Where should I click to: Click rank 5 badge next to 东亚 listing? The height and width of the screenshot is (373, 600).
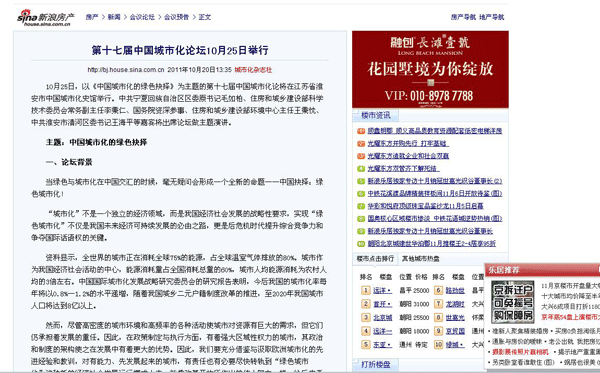point(365,345)
